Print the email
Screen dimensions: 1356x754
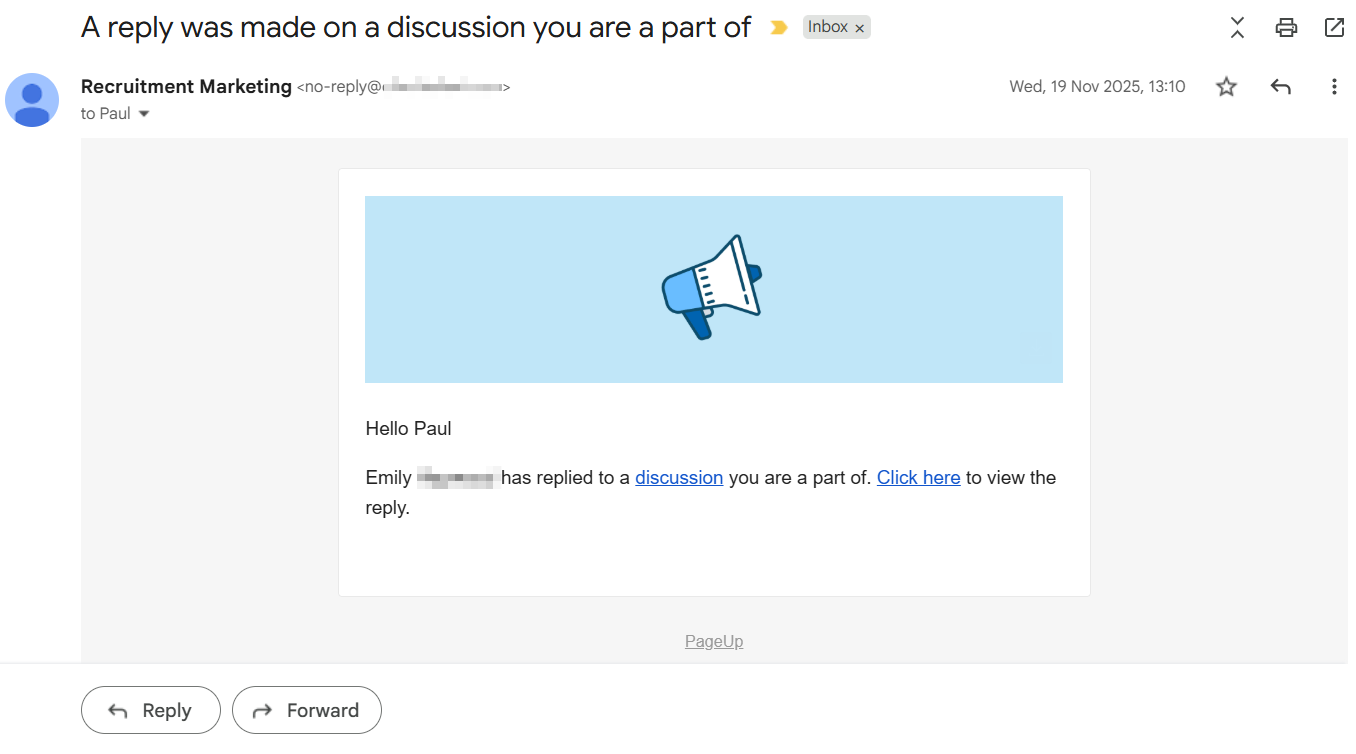[x=1285, y=28]
